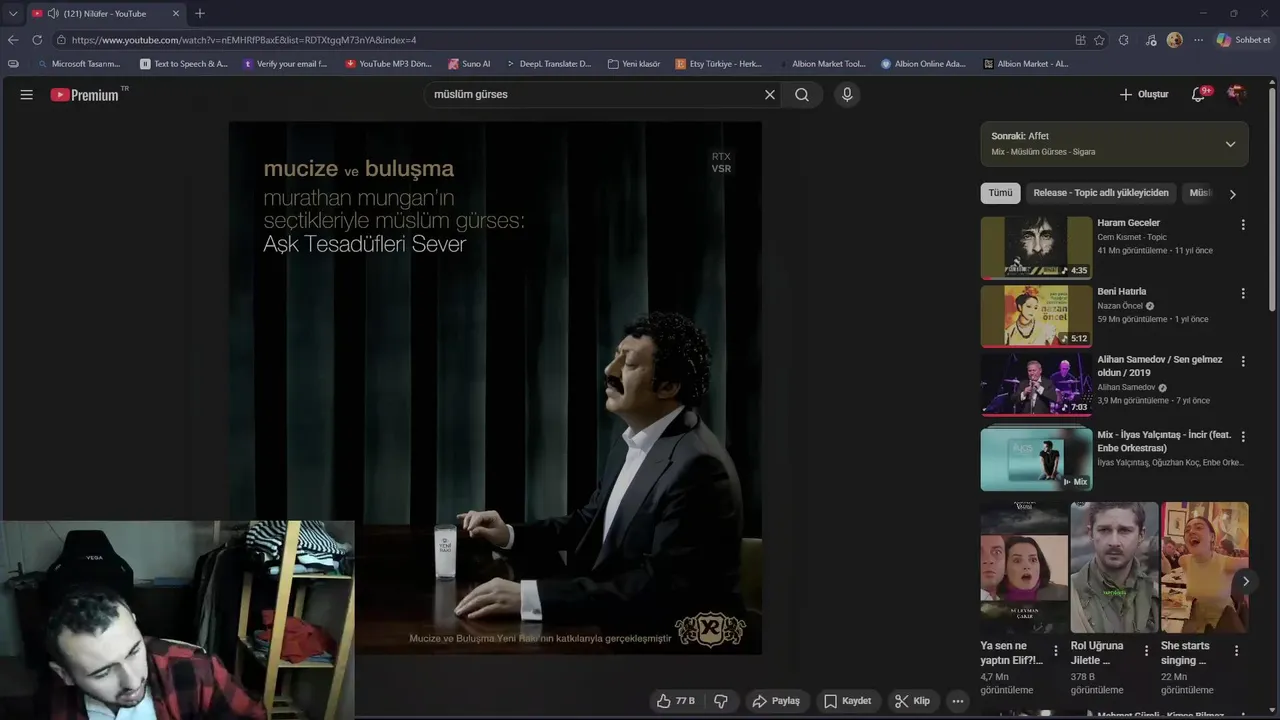Open browser profile avatar
Image resolution: width=1280 pixels, height=720 pixels.
point(1174,40)
